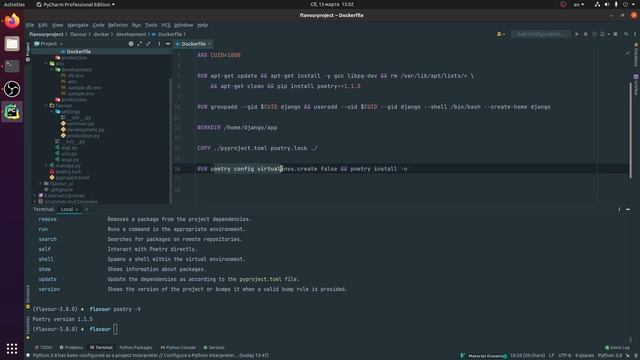Click the Debug button in toolbar
The height and width of the screenshot is (360, 640).
point(586,34)
